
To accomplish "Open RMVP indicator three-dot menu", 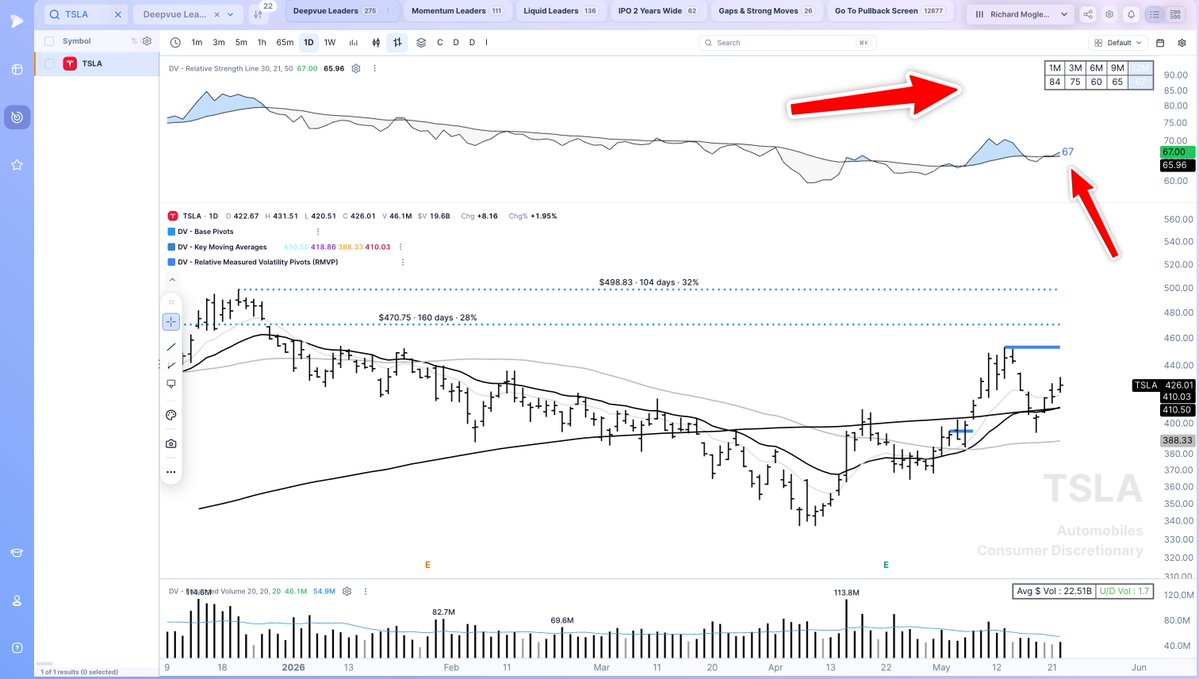I will [x=403, y=262].
